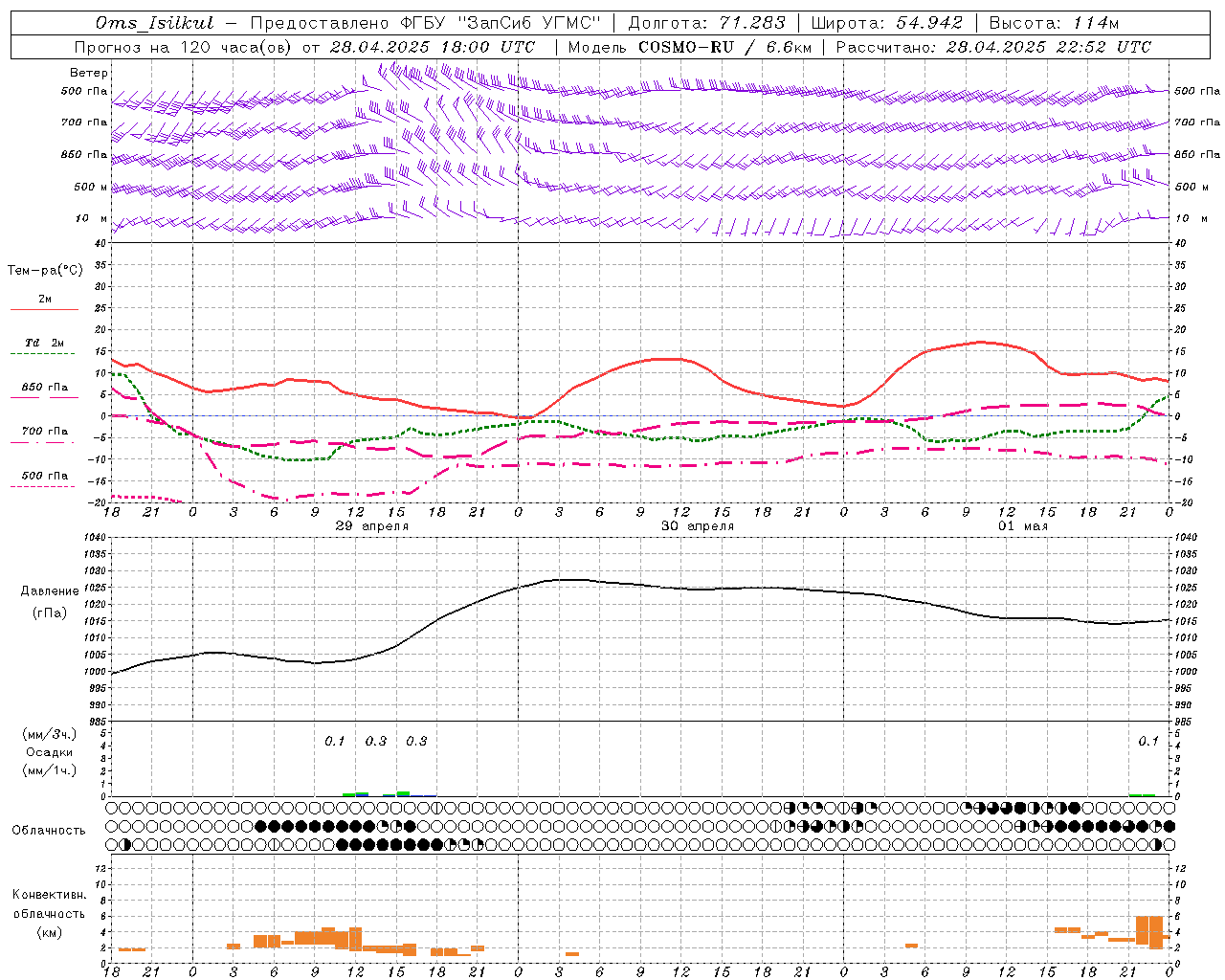Click the Рассчитано: 28.04.2025 22:52 UTC text
The width and height of the screenshot is (1225, 980).
point(993,47)
